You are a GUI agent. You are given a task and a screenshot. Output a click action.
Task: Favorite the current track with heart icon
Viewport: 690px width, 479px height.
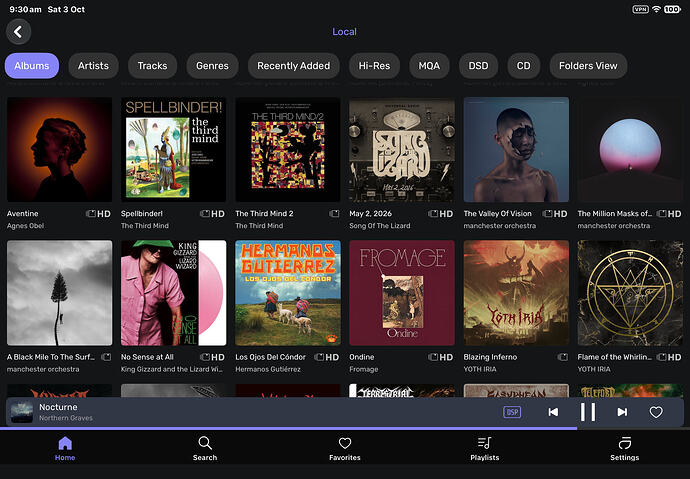coord(656,412)
